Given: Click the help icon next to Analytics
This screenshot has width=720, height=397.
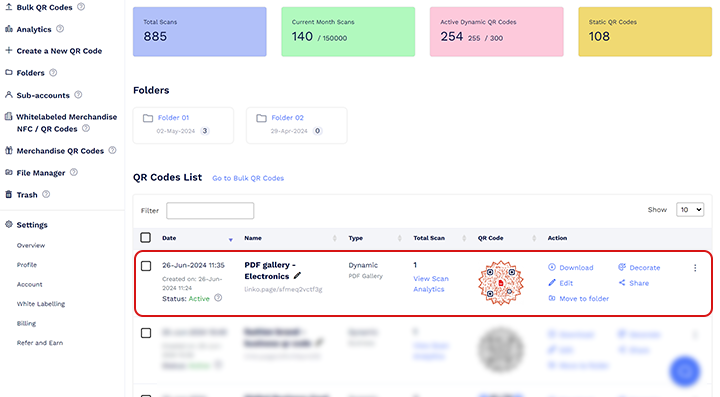Looking at the screenshot, I should tap(60, 29).
